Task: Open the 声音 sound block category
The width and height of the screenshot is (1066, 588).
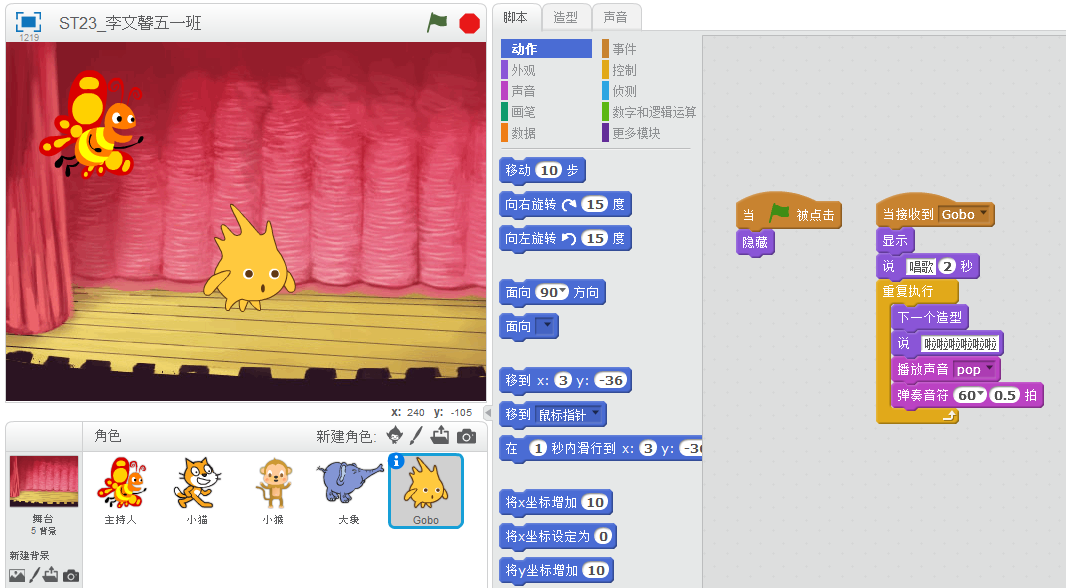Action: [523, 91]
